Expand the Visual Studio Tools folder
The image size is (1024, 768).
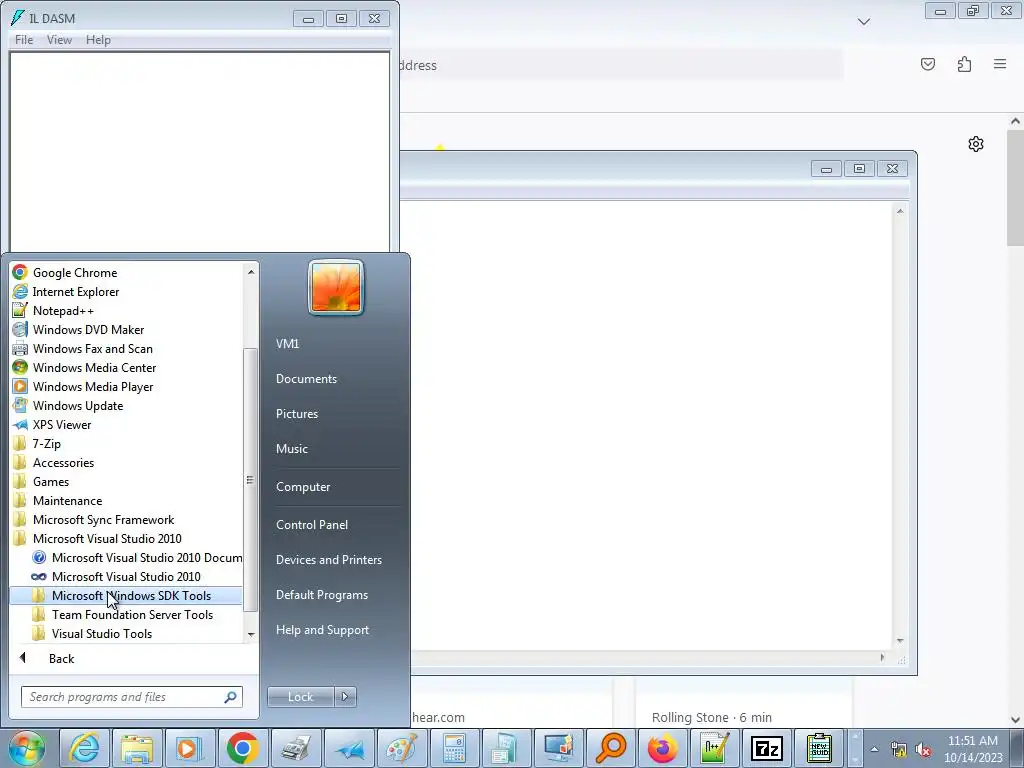click(126, 633)
